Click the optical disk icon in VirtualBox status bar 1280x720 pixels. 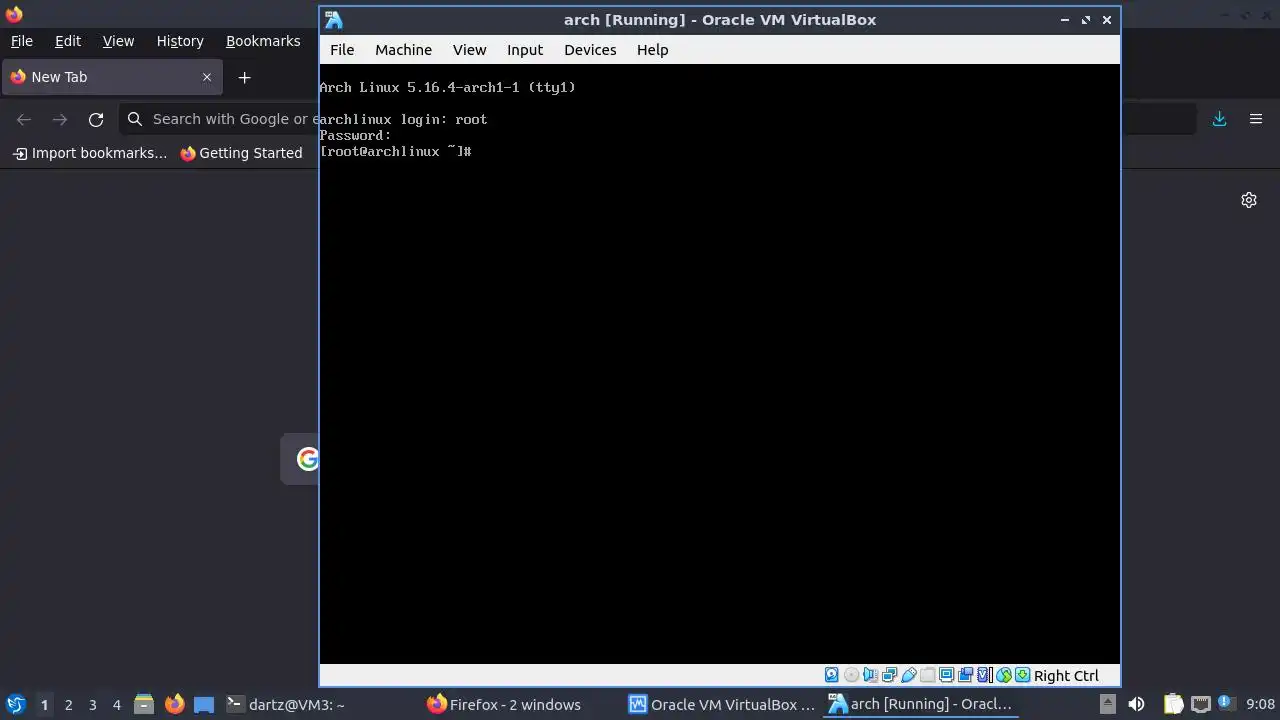point(851,675)
